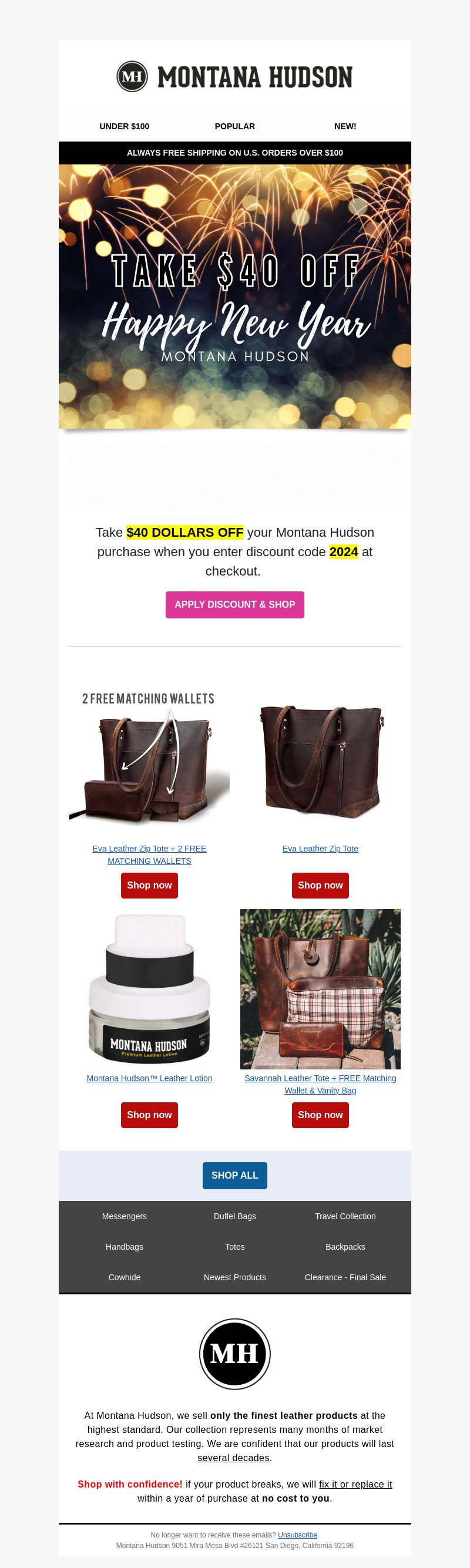
Task: Shop now for Eva Leather Zip Tote
Action: pos(320,885)
